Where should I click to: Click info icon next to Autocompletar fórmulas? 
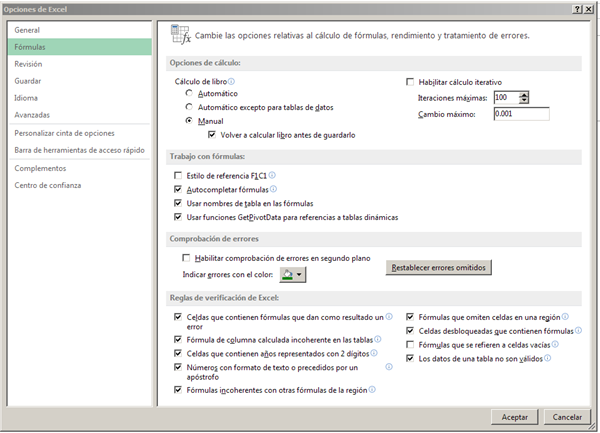[x=273, y=189]
